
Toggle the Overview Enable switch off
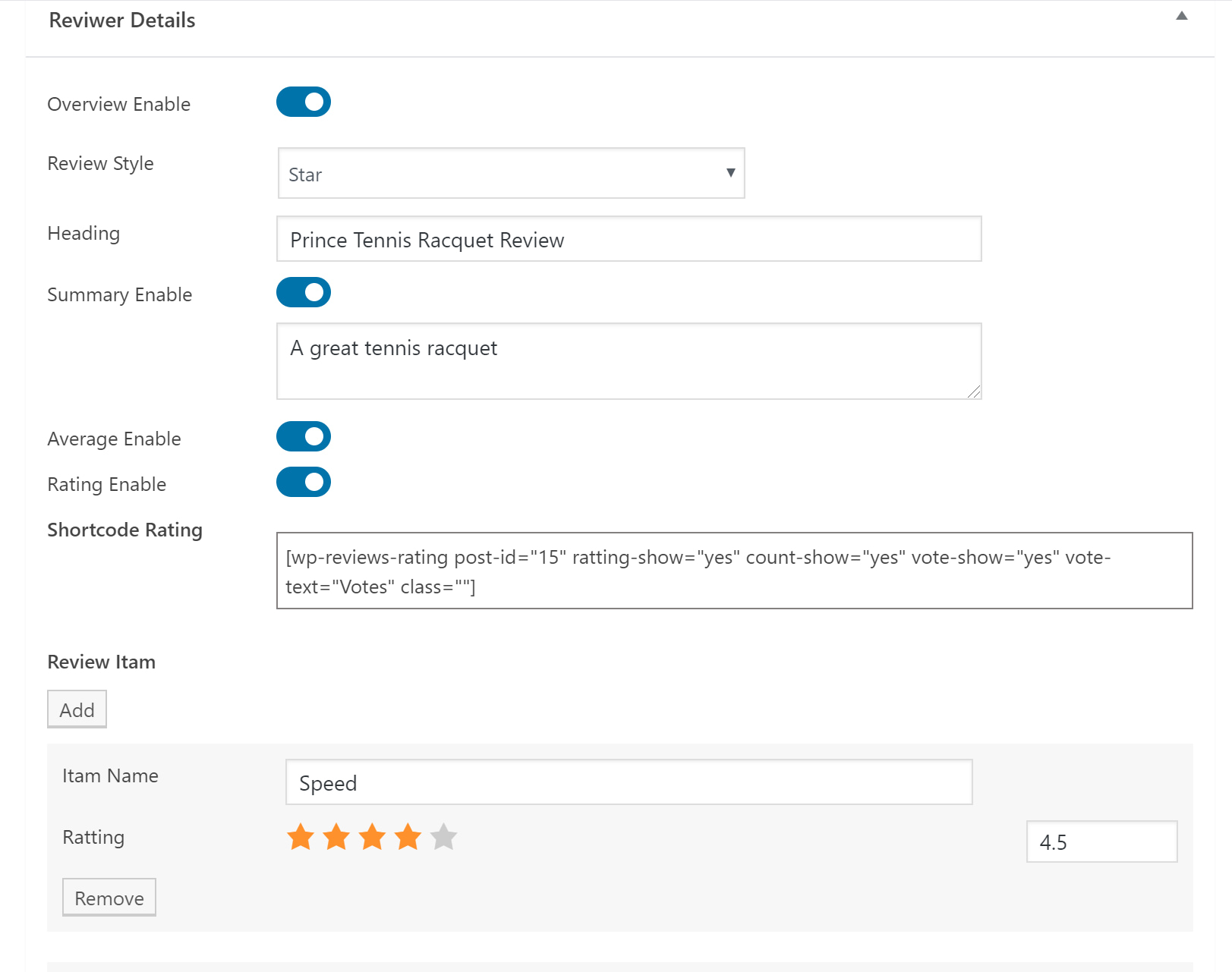304,102
